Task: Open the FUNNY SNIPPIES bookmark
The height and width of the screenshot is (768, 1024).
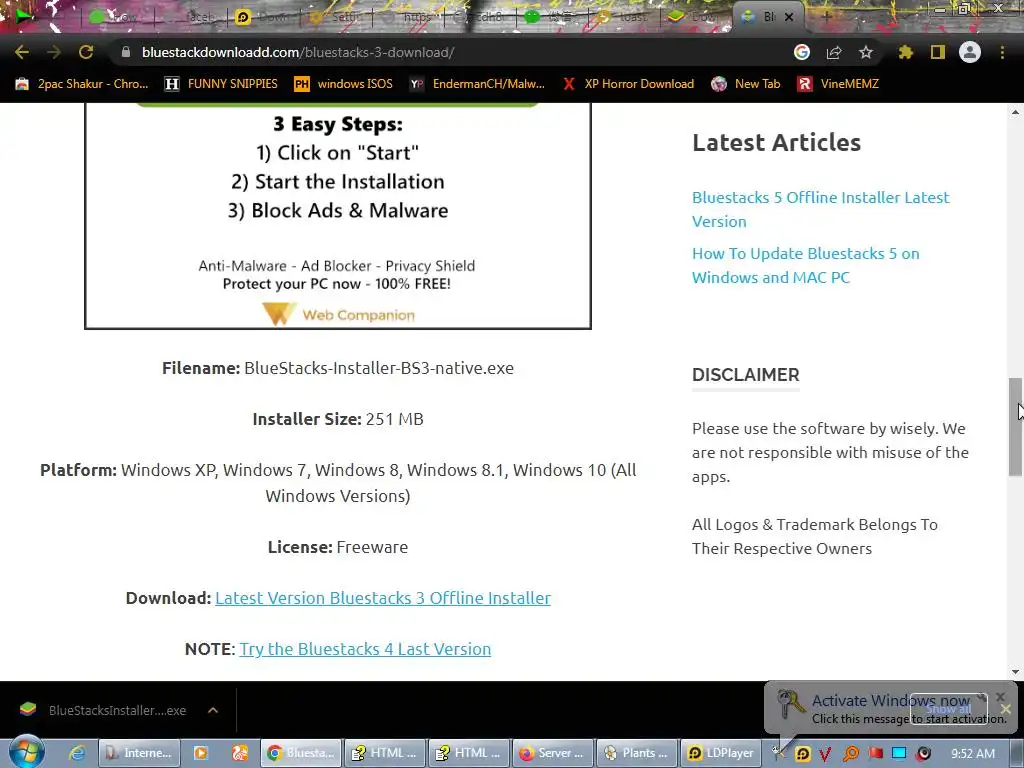Action: click(x=222, y=84)
